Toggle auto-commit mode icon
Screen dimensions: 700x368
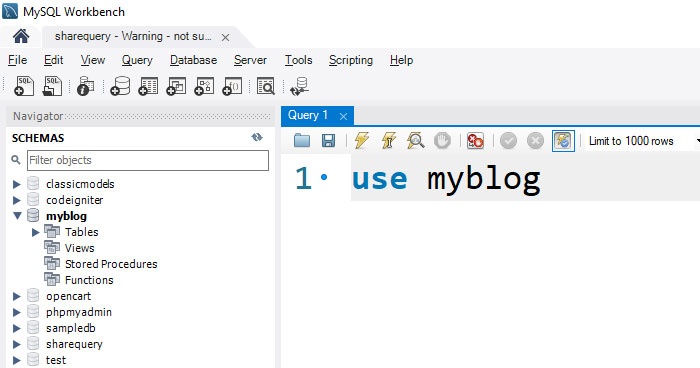point(563,141)
